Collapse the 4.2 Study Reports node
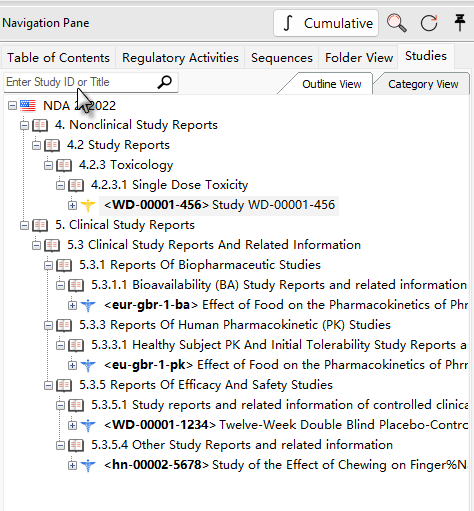This screenshot has height=511, width=474. (36, 146)
